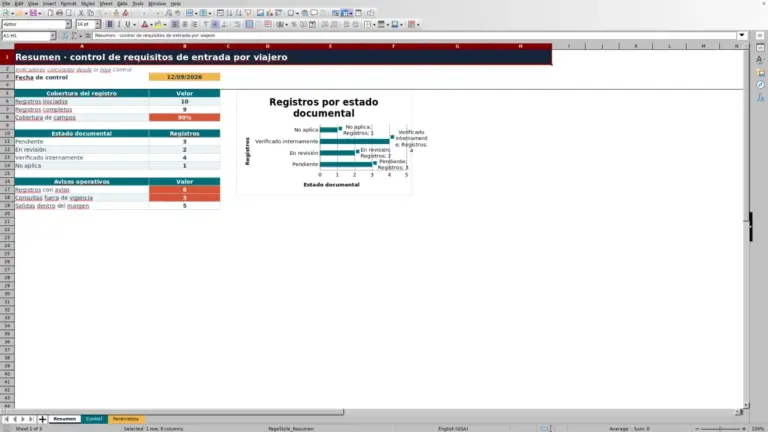Open the sidebar Styles panel icon

tap(760, 60)
